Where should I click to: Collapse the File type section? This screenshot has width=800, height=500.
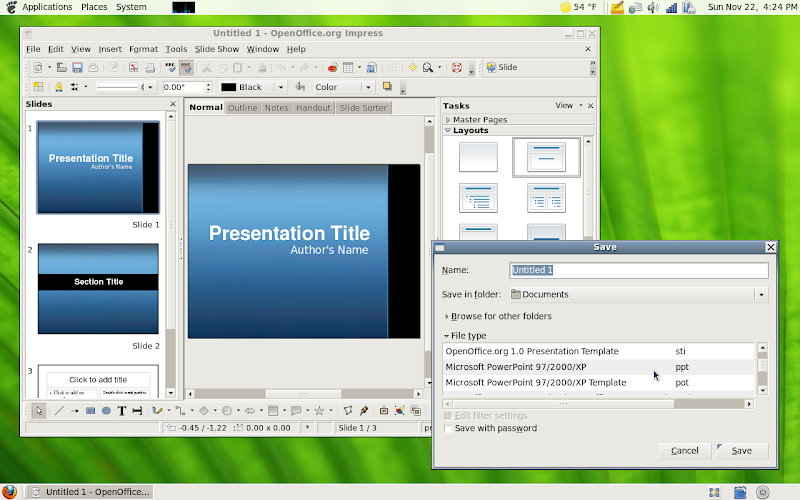tap(468, 336)
